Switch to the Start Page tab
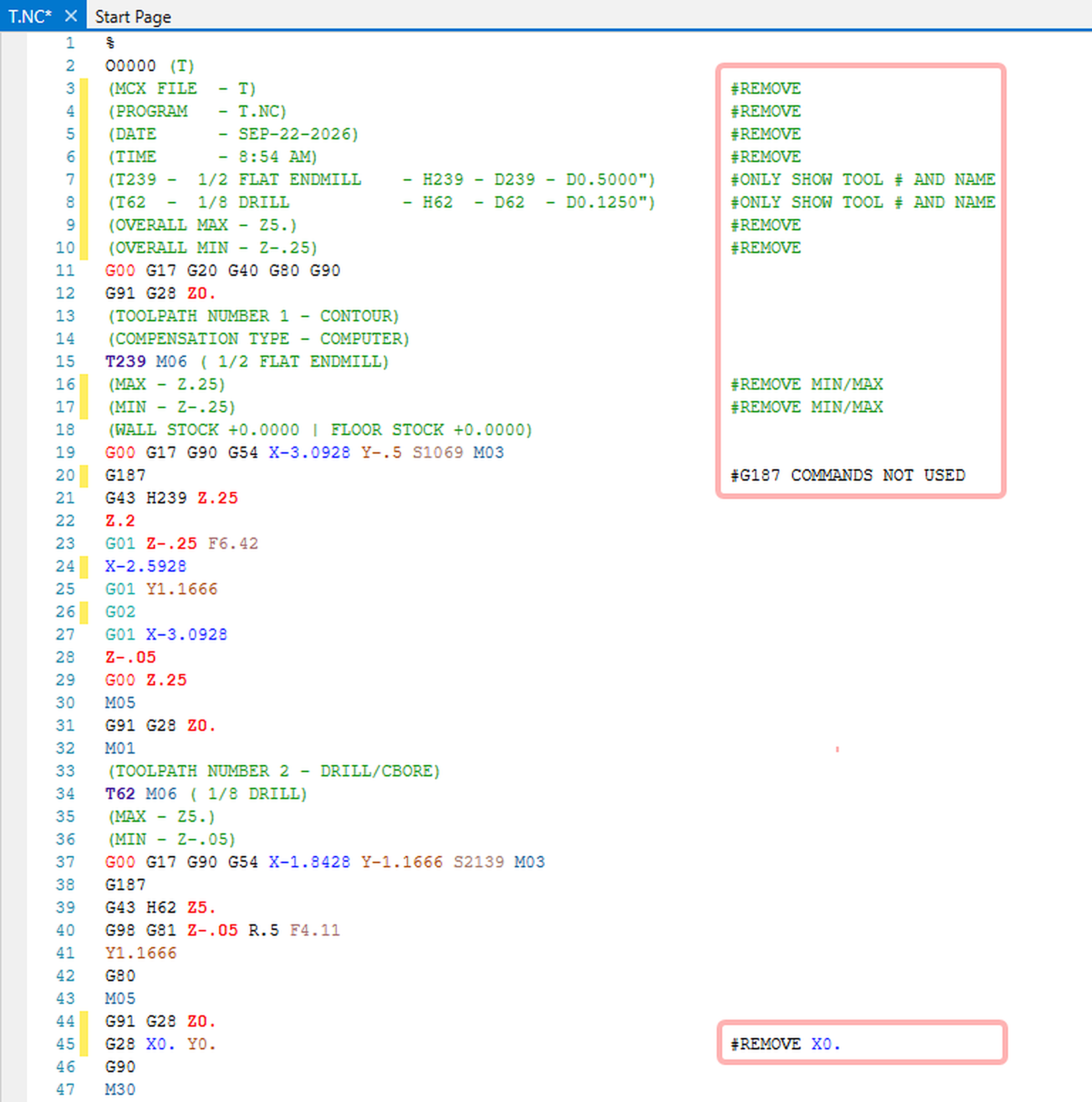The width and height of the screenshot is (1092, 1102). (x=133, y=17)
